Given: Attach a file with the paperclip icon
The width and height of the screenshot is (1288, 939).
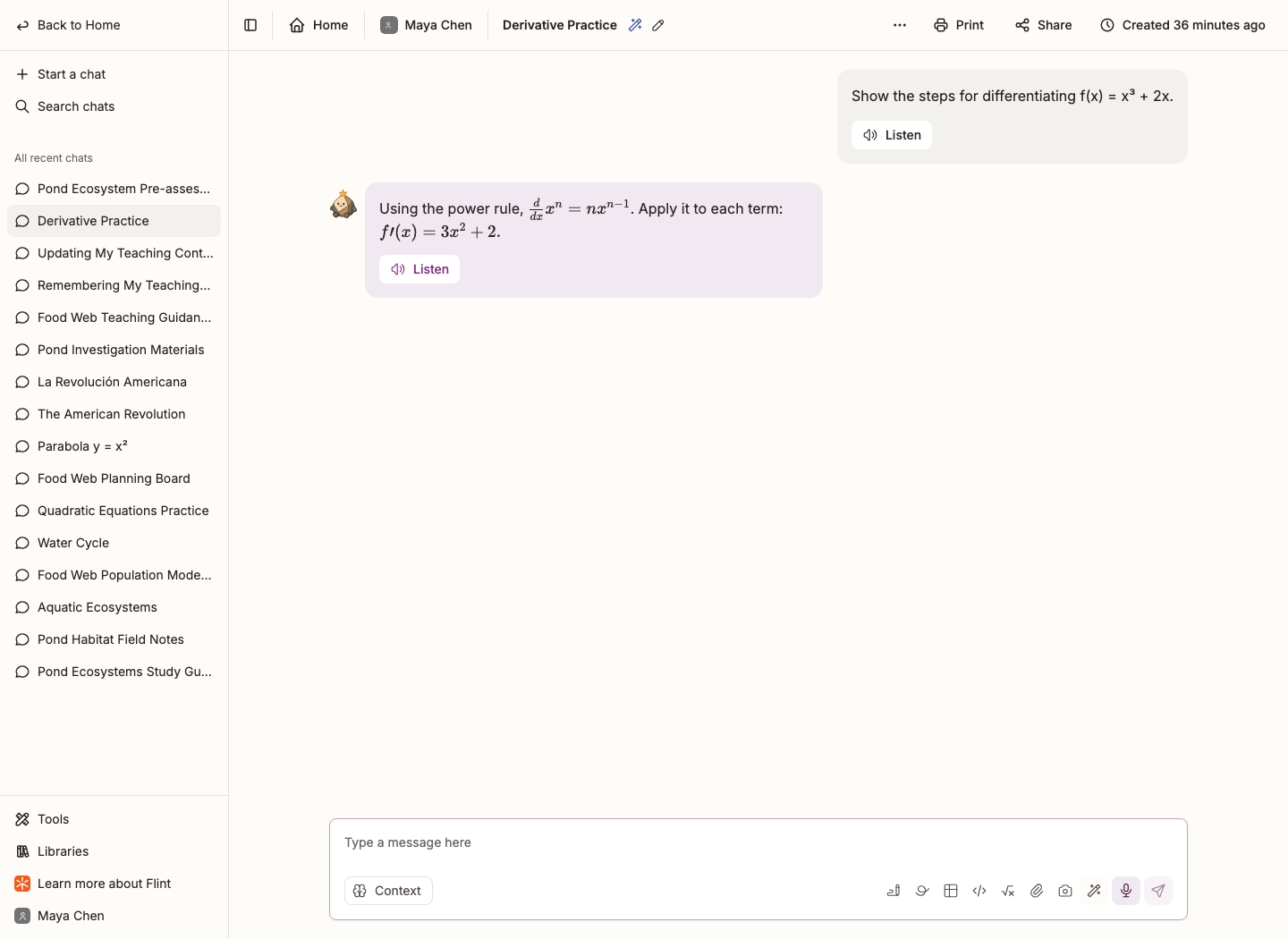Looking at the screenshot, I should tap(1037, 891).
